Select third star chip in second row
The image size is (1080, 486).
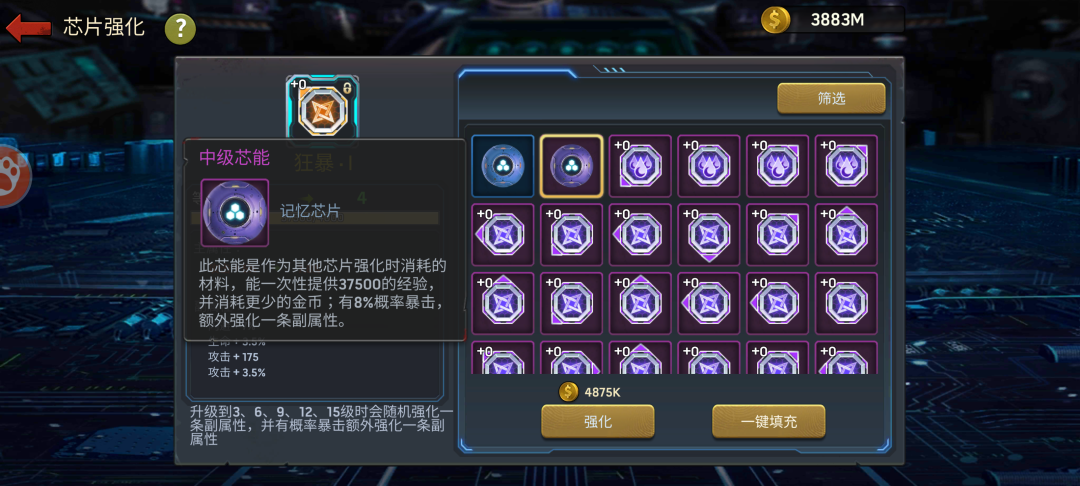(641, 235)
